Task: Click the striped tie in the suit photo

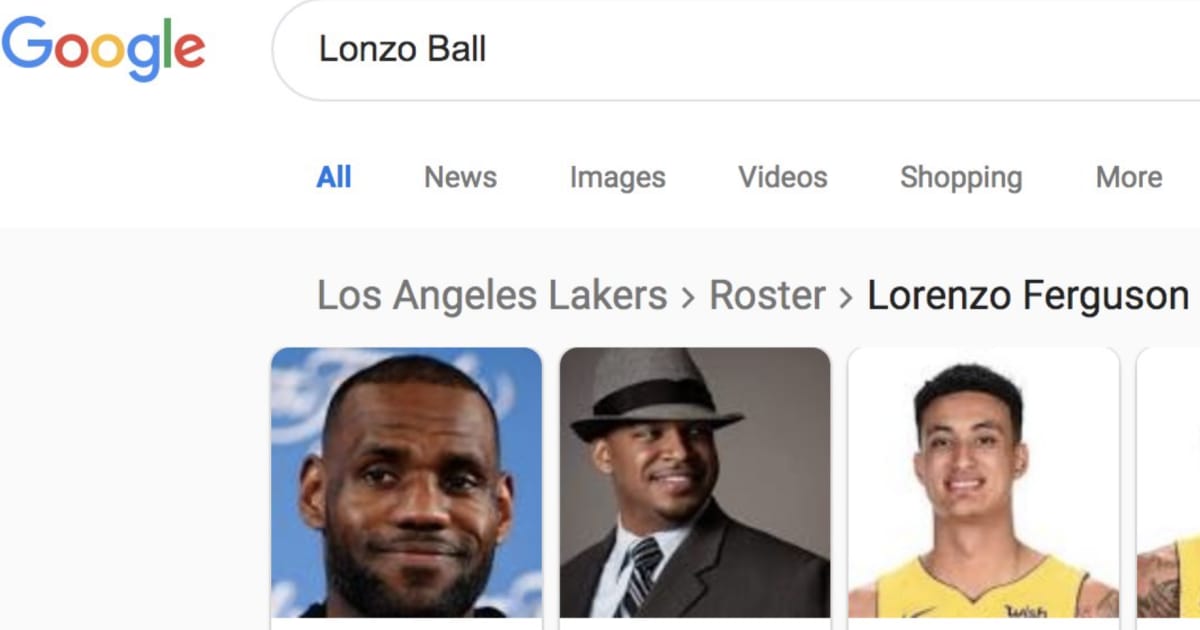Action: (x=638, y=575)
